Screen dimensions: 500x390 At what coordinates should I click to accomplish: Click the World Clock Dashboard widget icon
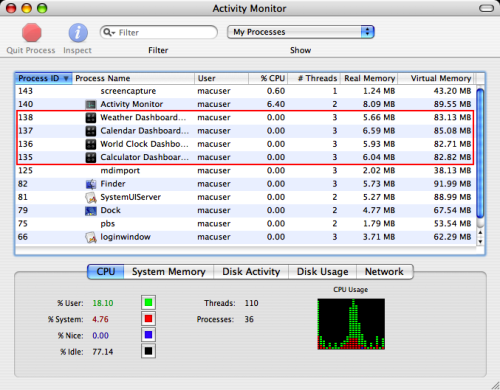point(91,144)
